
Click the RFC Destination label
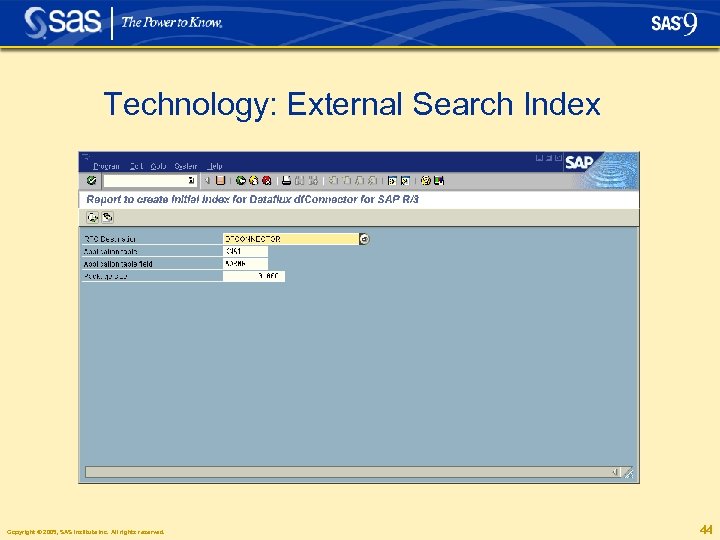[x=110, y=239]
